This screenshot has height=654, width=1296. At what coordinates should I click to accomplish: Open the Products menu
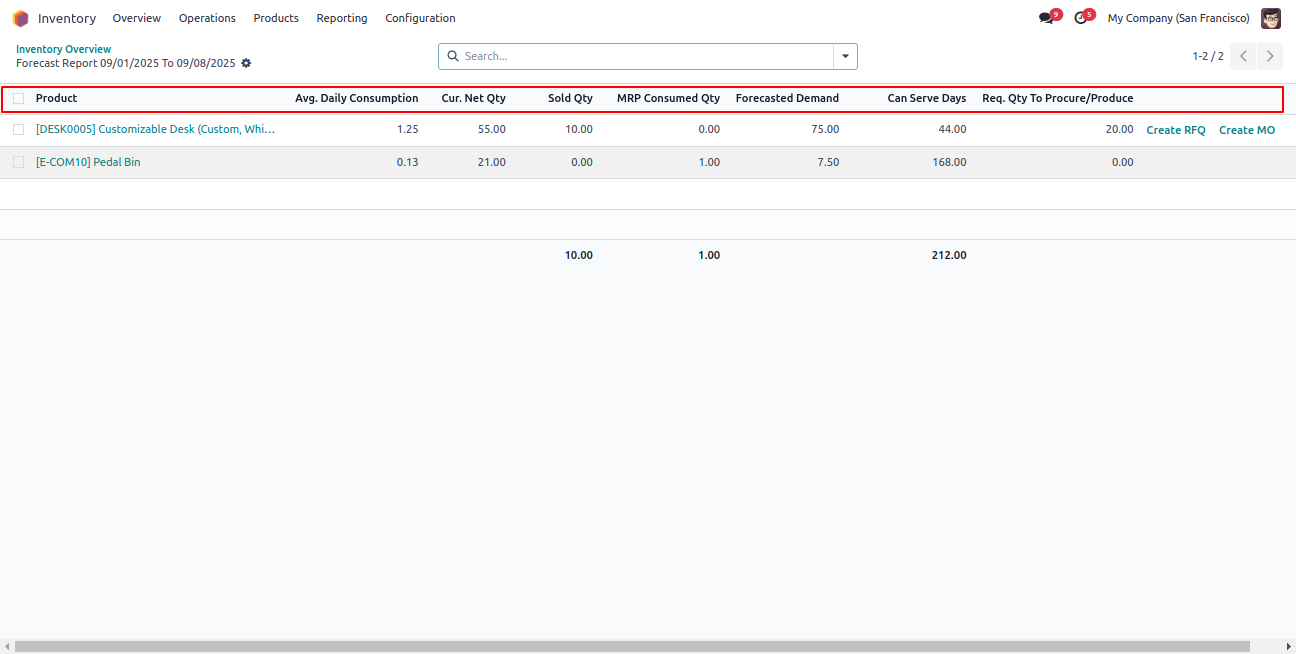pos(276,18)
